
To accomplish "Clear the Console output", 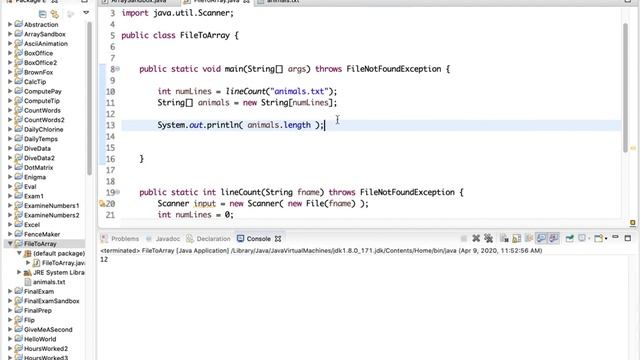I will [504, 238].
